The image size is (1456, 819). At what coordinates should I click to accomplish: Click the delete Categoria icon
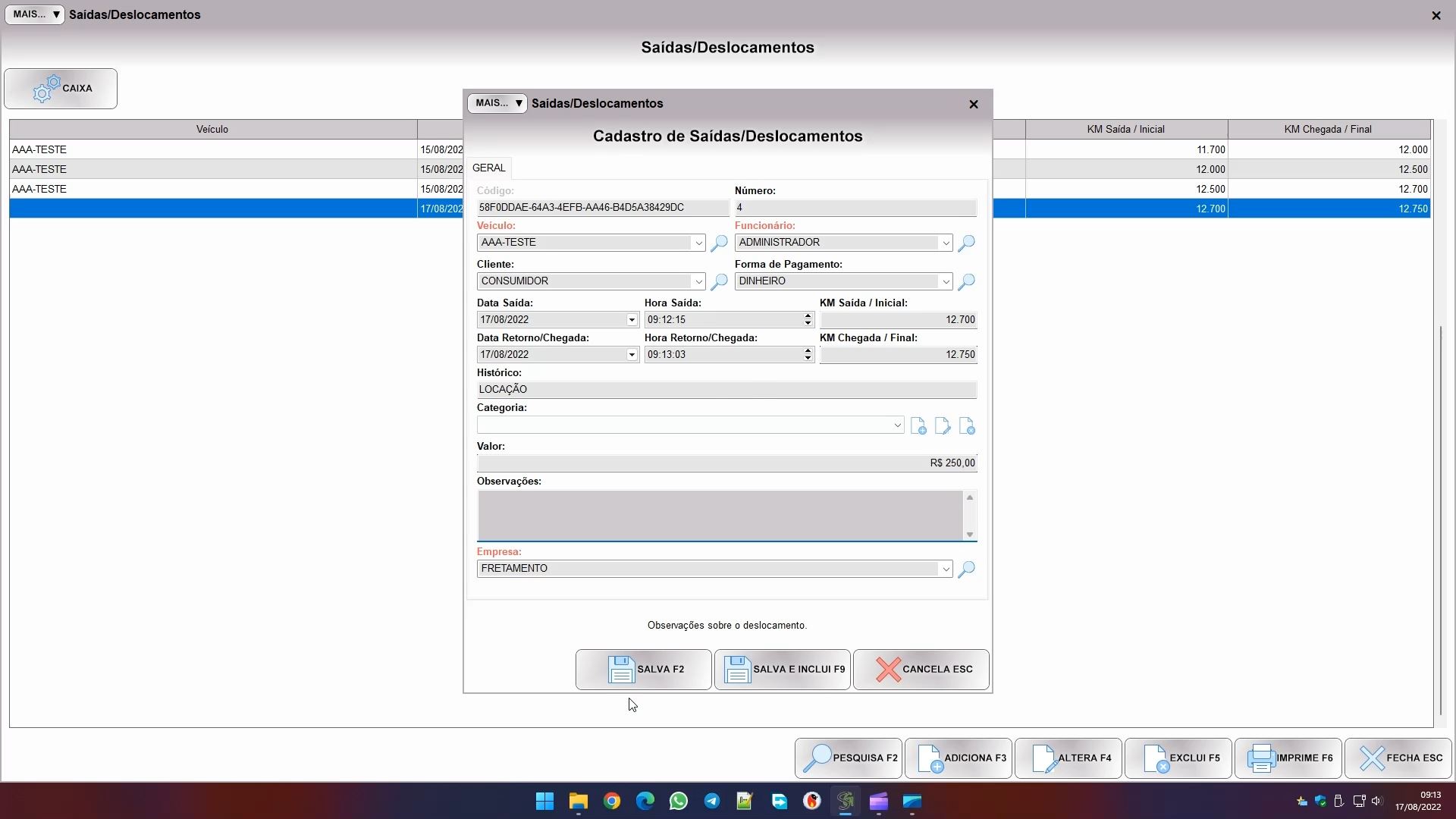point(967,426)
